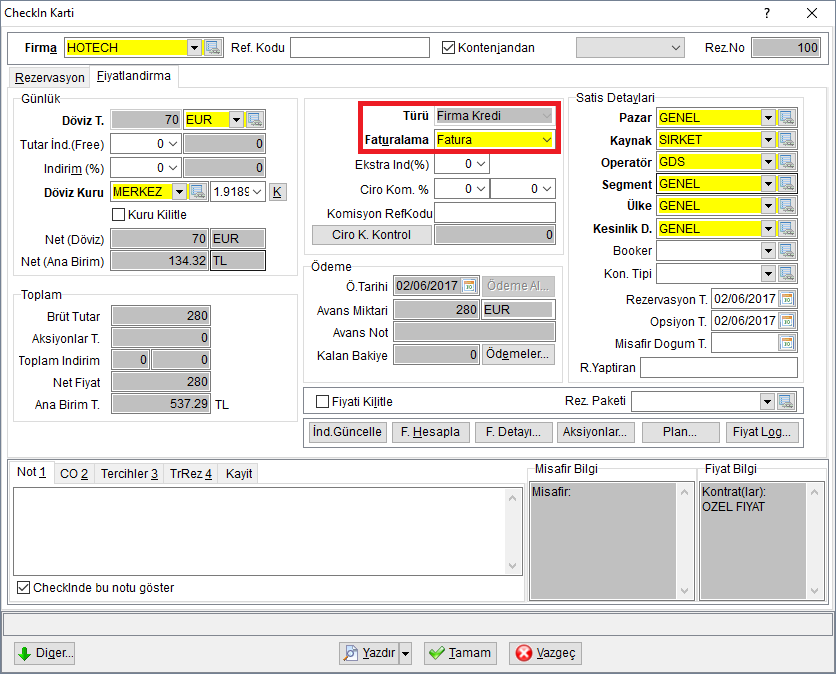Toggle CheckInde bu notu göster checkbox
Screen dimensions: 836x674
(x=23, y=588)
